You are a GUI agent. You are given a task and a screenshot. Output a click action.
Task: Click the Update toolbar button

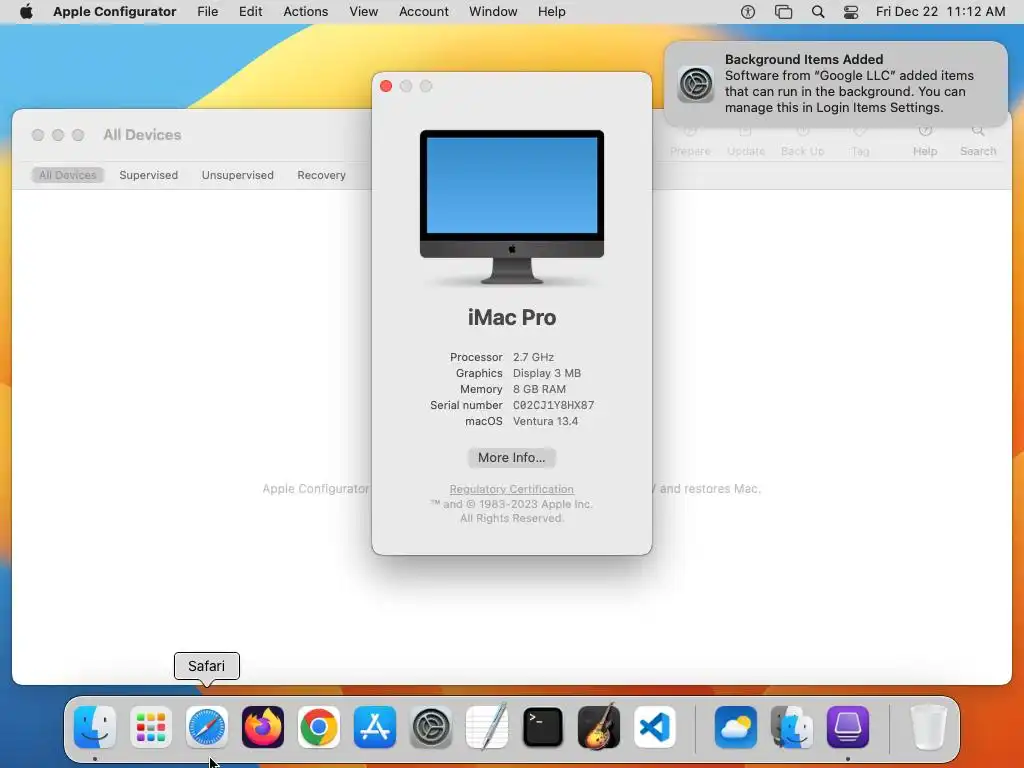[746, 142]
